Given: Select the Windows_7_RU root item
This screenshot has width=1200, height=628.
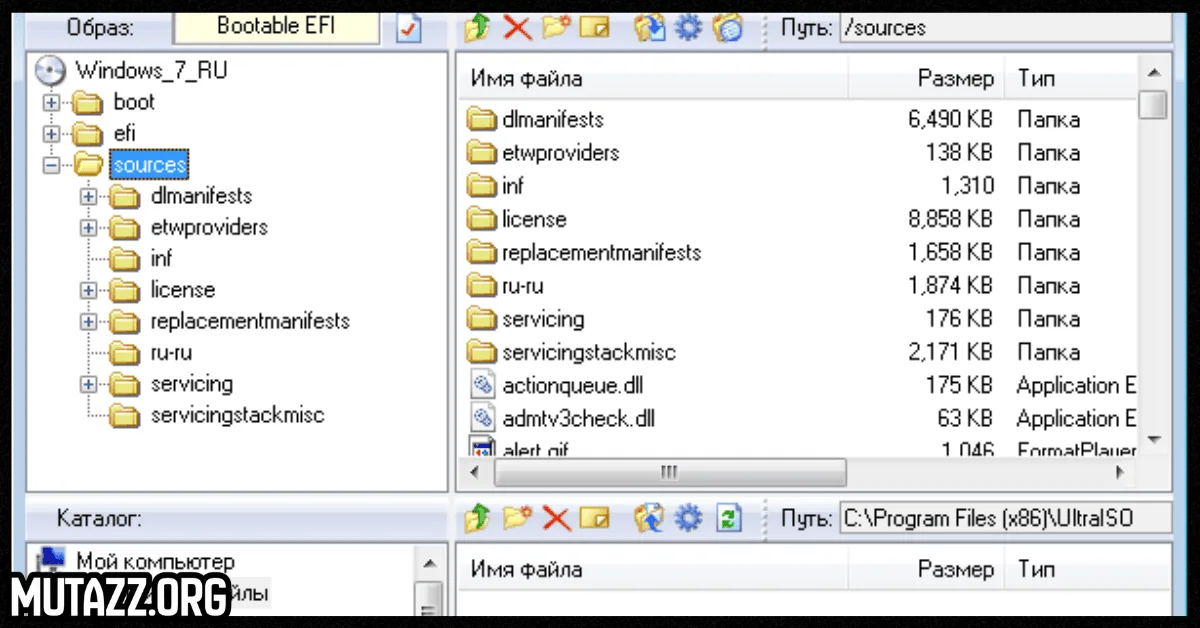Looking at the screenshot, I should tap(150, 70).
